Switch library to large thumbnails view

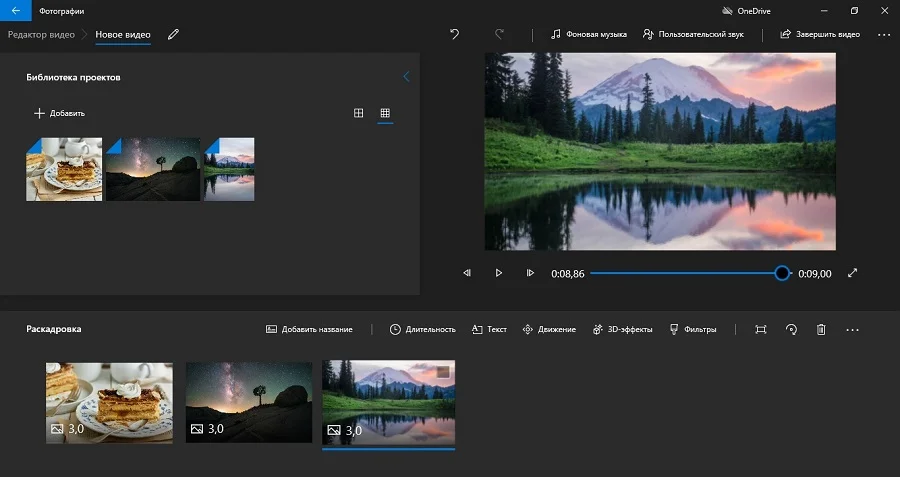[x=358, y=113]
